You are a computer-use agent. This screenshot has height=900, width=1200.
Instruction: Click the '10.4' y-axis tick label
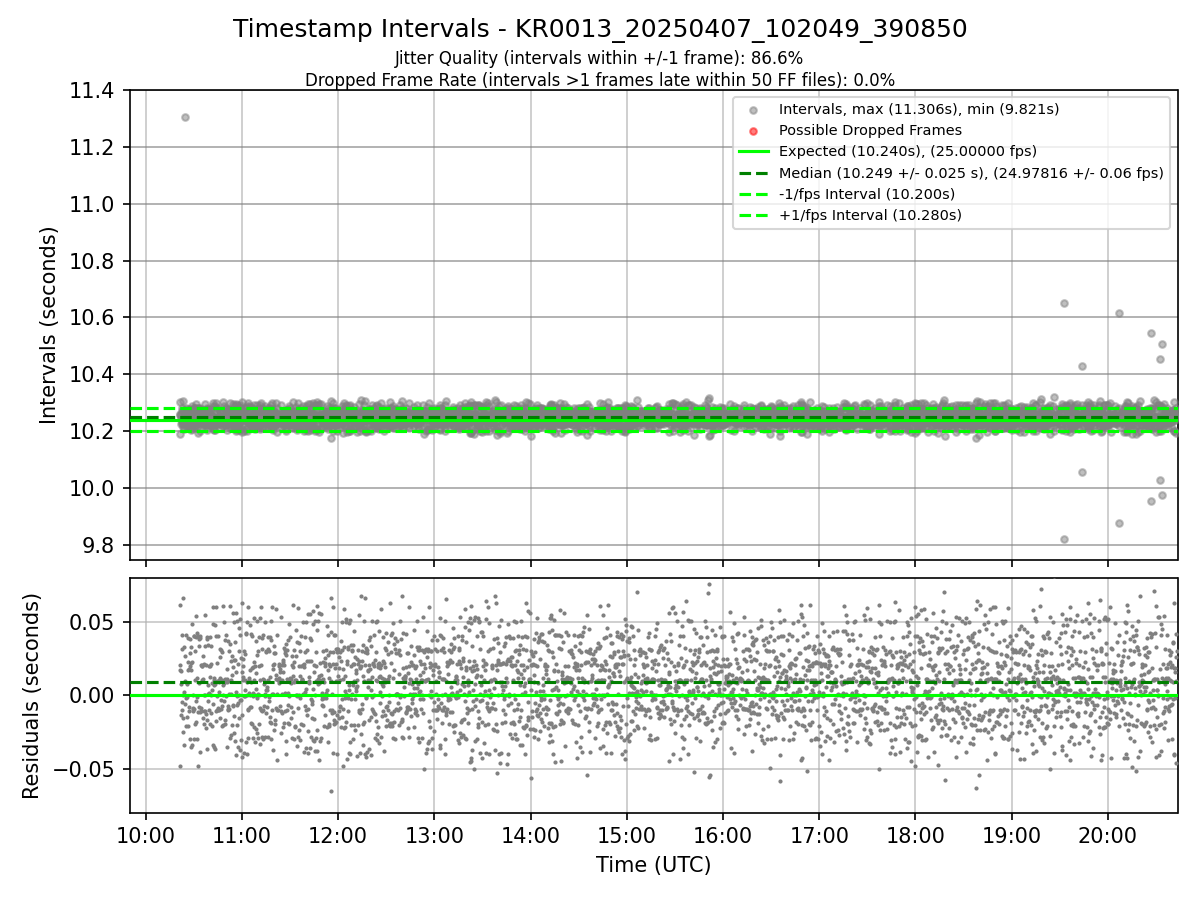click(x=94, y=375)
